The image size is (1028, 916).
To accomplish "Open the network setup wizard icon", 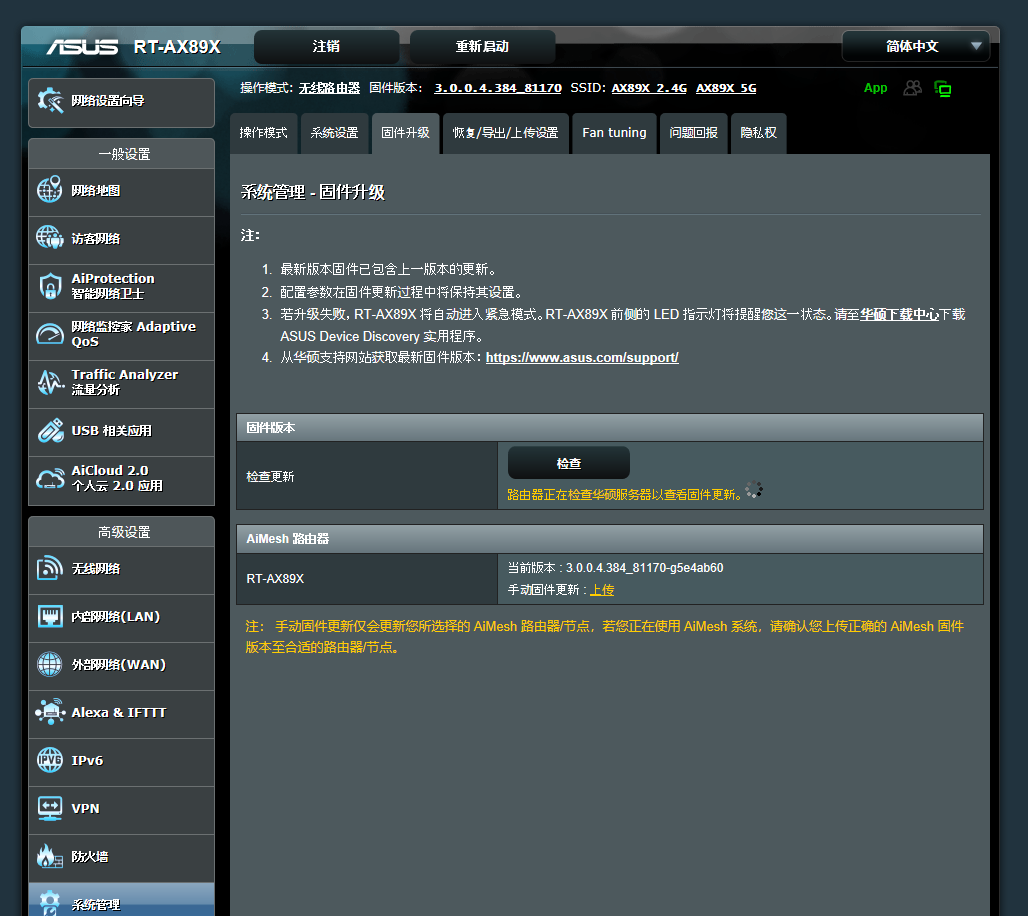I will coord(50,100).
